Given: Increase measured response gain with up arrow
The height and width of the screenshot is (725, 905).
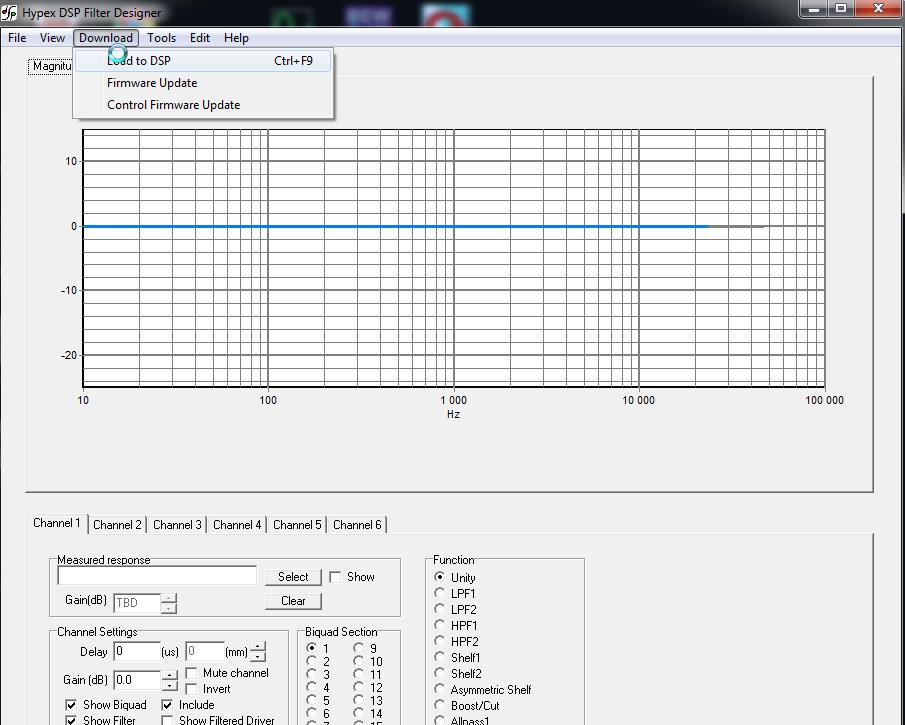Looking at the screenshot, I should coord(168,598).
